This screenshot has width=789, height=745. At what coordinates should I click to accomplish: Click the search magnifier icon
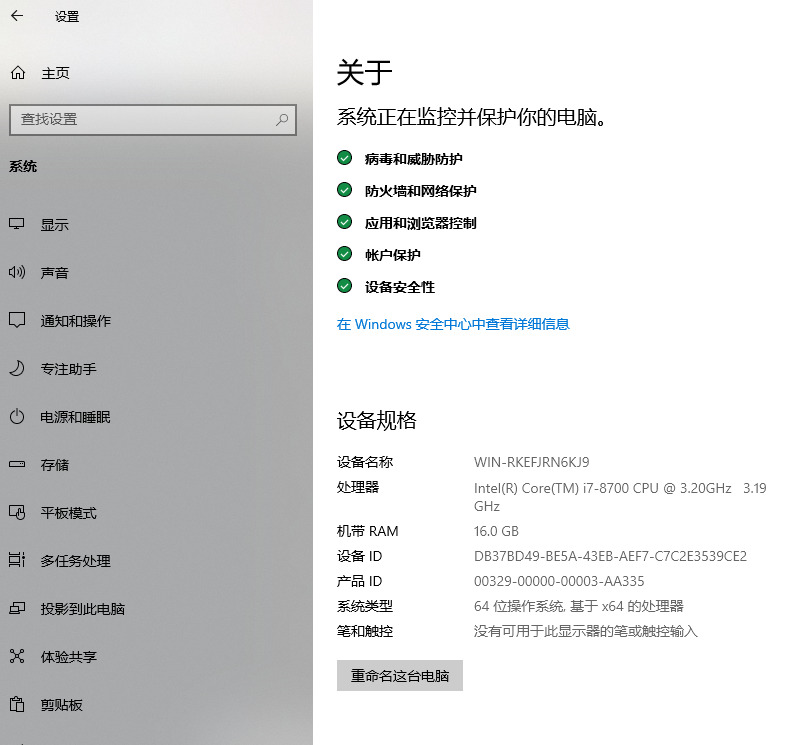click(282, 119)
